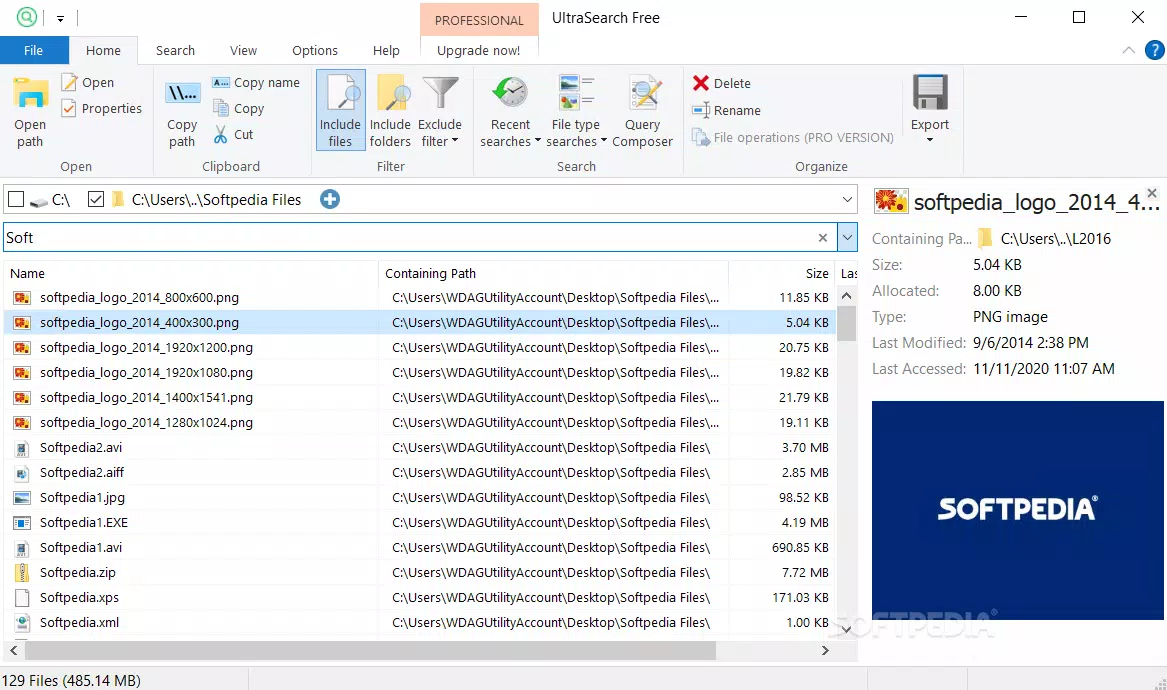Select the Softpedia1.jpg file
This screenshot has height=690, width=1167.
(x=420, y=497)
